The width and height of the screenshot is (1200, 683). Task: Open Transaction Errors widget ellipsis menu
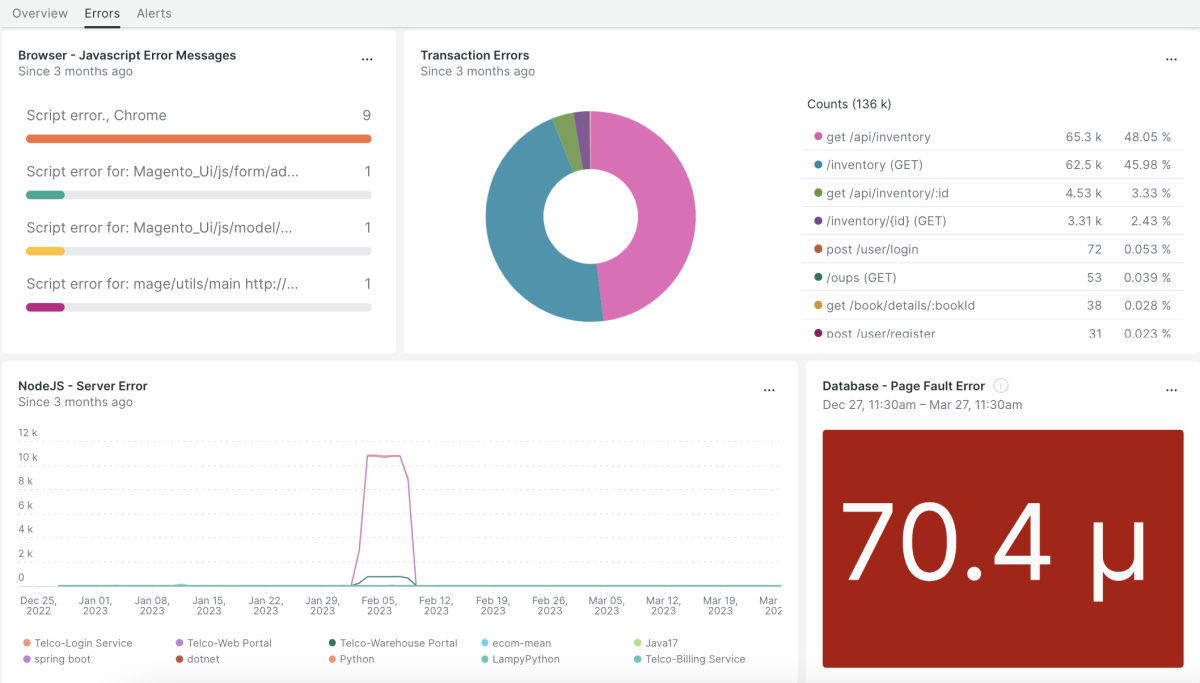click(x=1171, y=60)
